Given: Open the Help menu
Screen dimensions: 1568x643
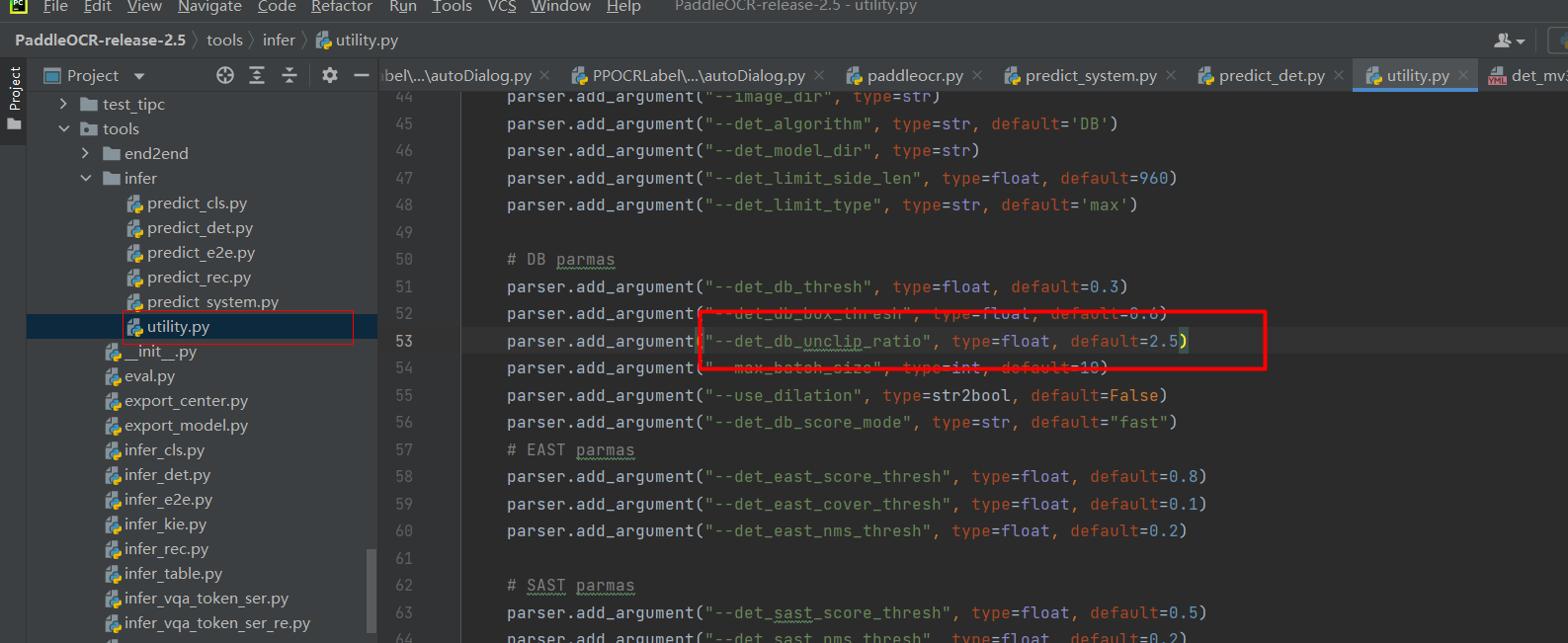Looking at the screenshot, I should pyautogui.click(x=623, y=6).
